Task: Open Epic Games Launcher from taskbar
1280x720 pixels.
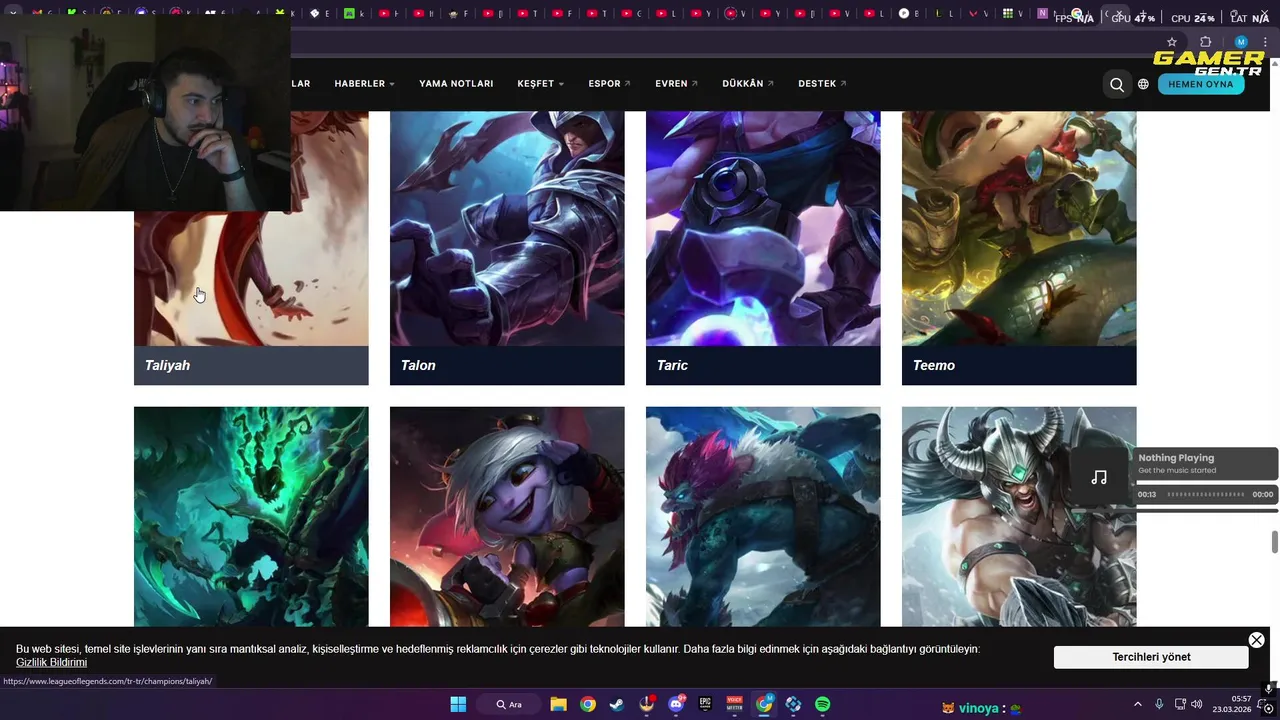Action: coord(705,704)
